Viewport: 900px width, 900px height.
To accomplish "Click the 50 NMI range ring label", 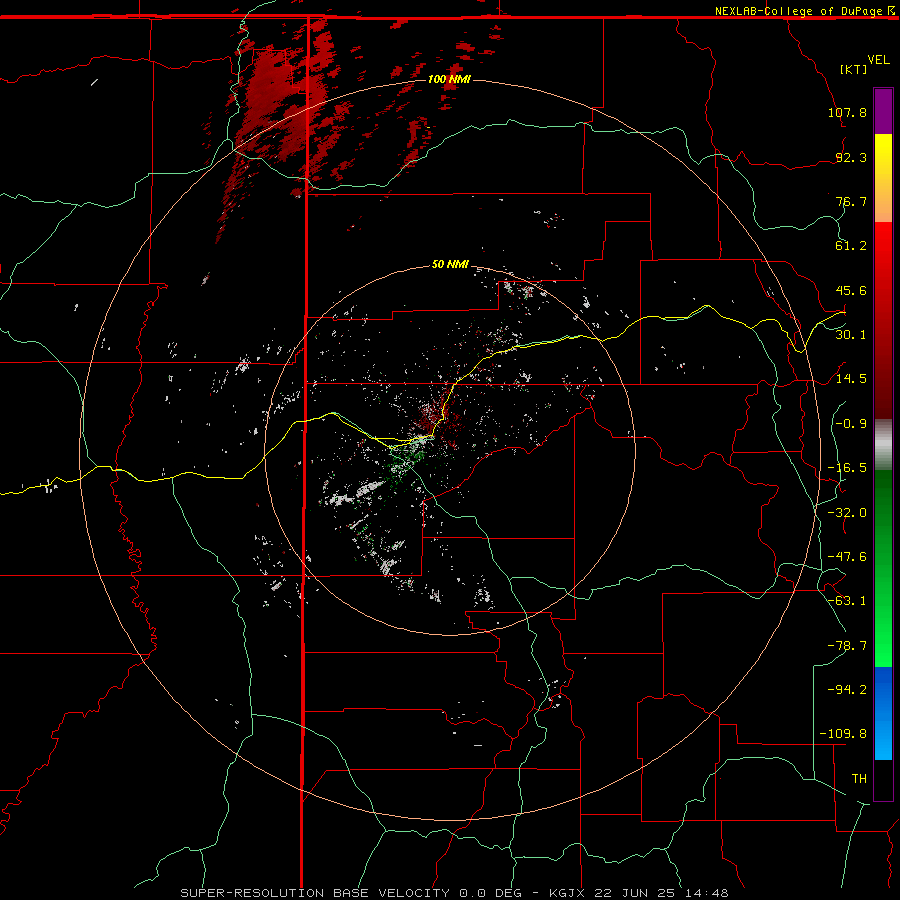I will click(451, 265).
